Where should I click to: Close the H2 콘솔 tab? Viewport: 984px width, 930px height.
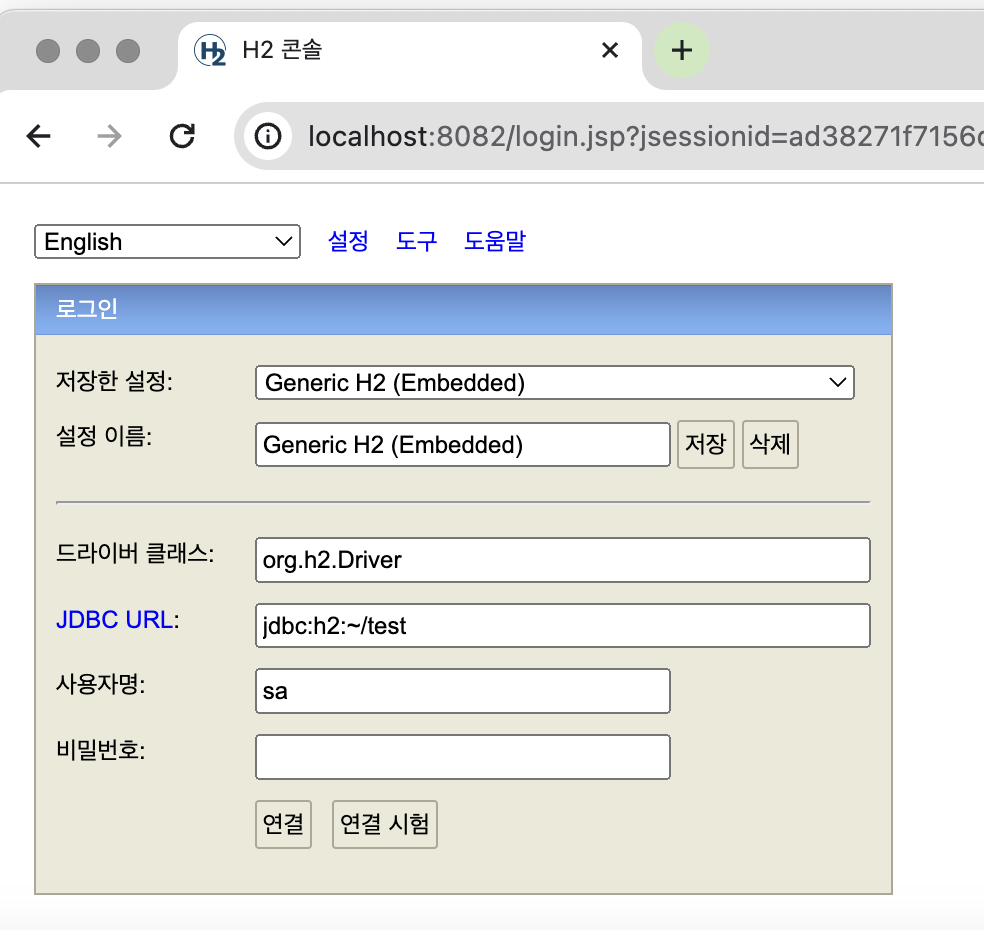click(x=610, y=50)
